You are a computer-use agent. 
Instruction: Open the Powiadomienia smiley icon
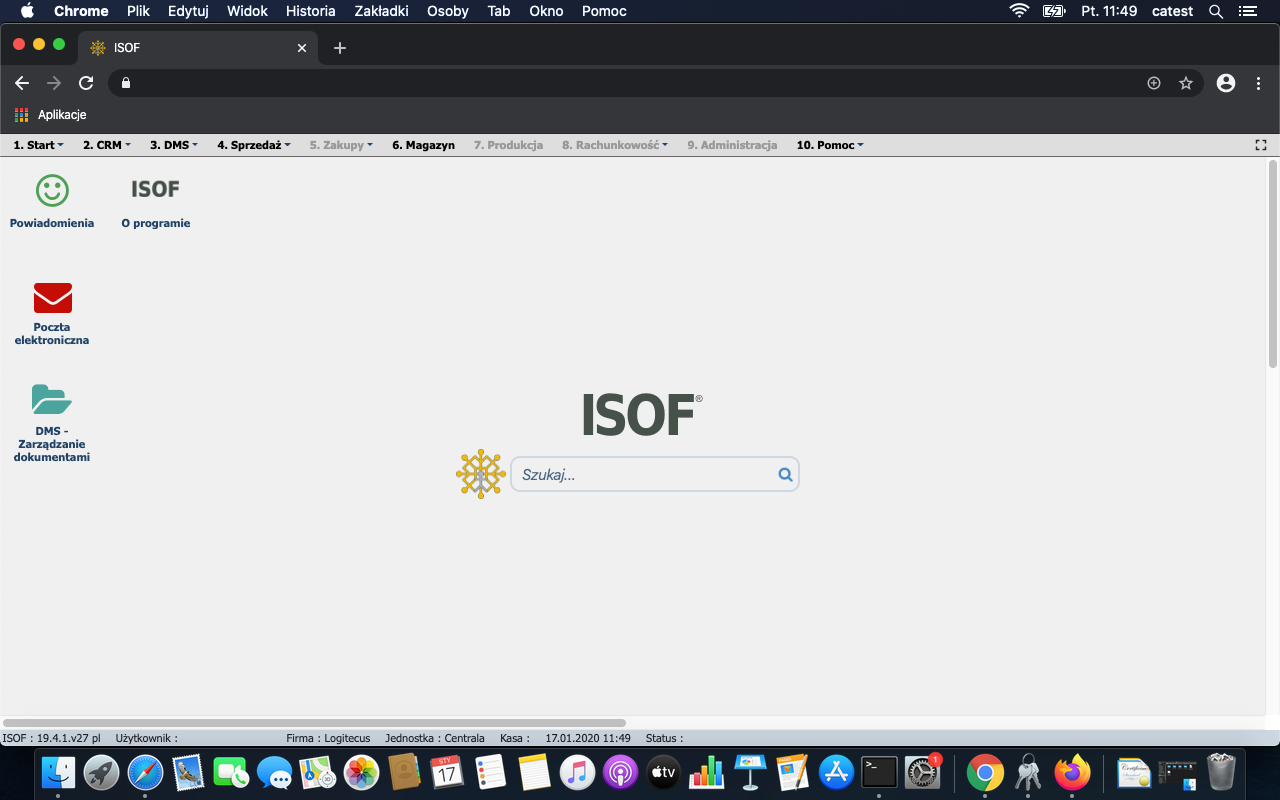coord(52,190)
